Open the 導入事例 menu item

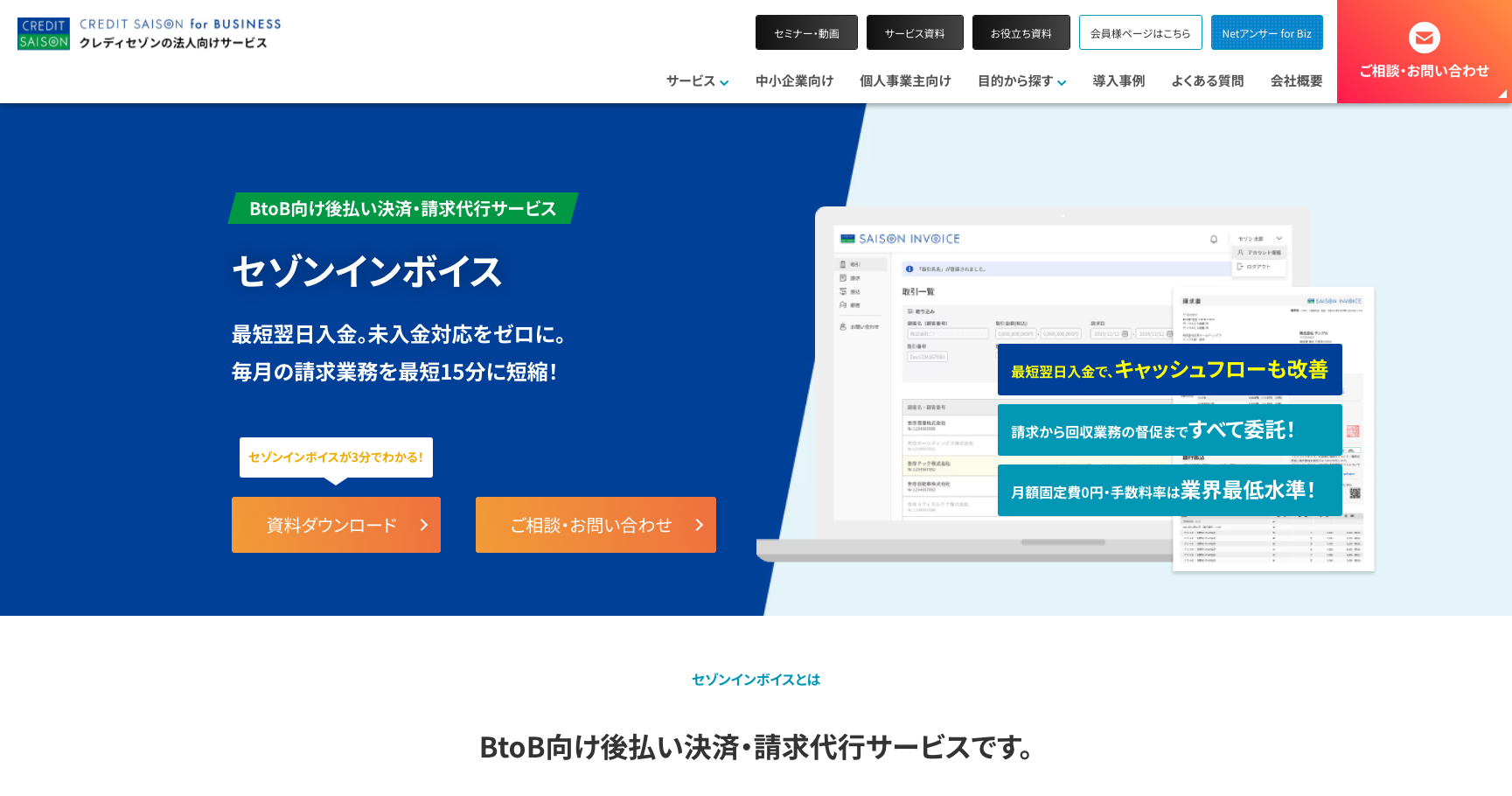[x=1118, y=80]
